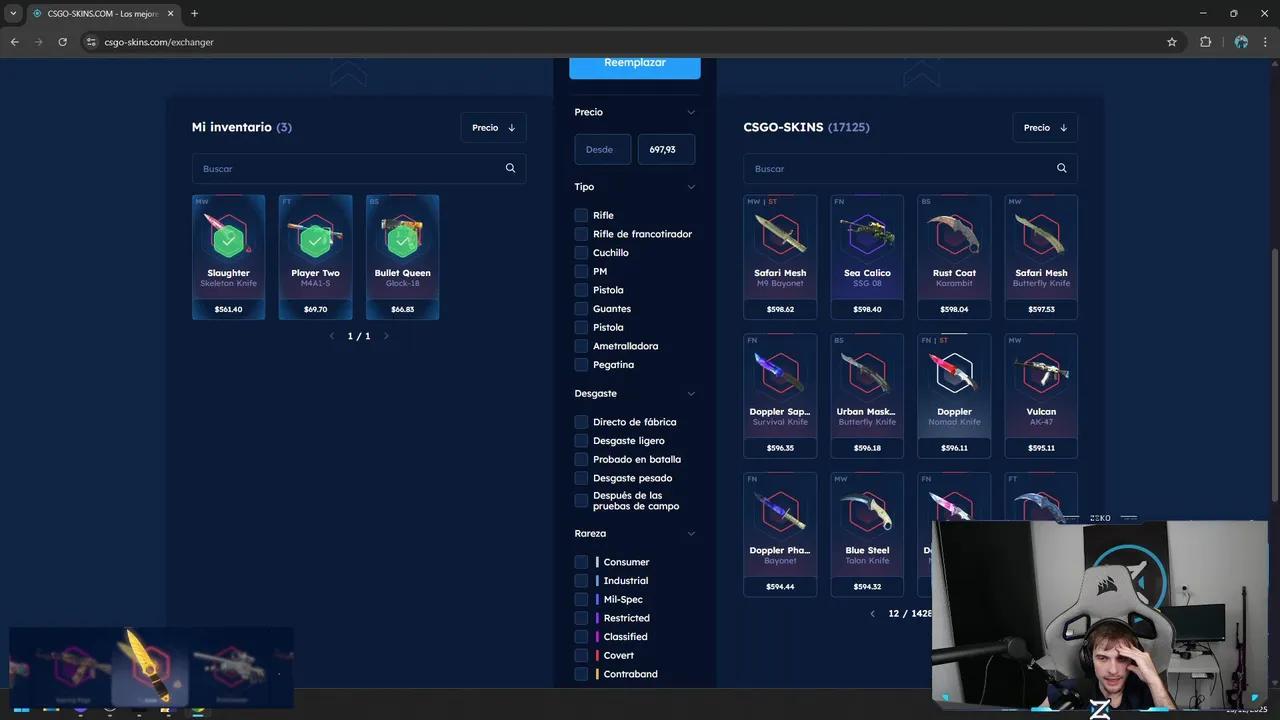Enable the Desgaste ligero filter
This screenshot has width=1280, height=720.
pyautogui.click(x=581, y=441)
